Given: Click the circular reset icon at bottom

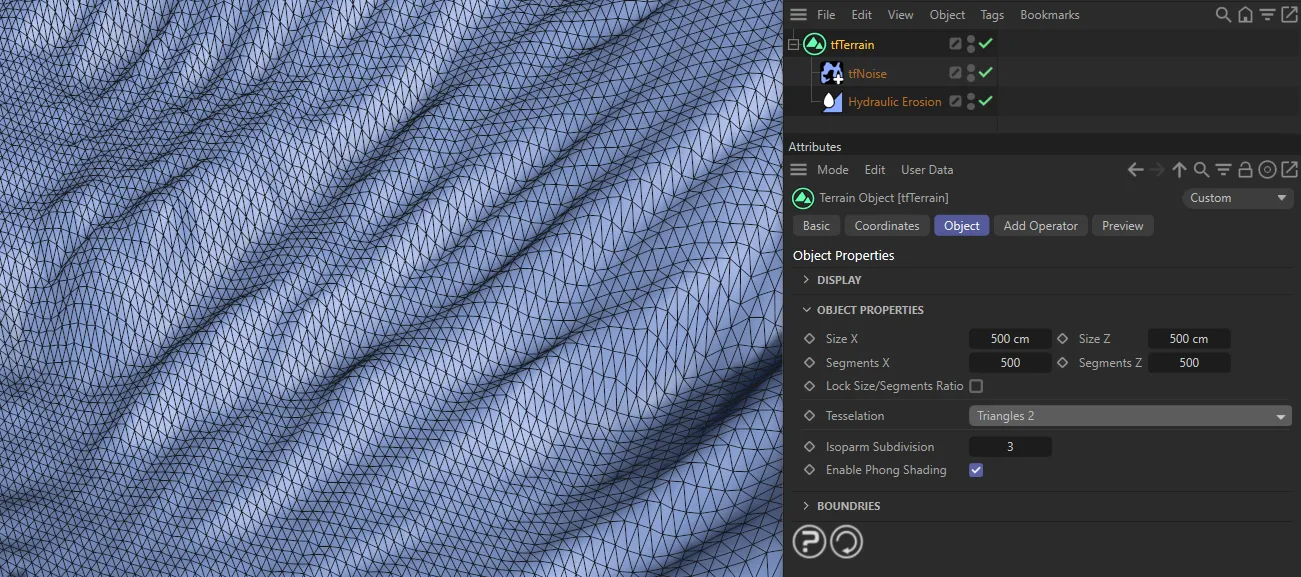Looking at the screenshot, I should point(846,541).
